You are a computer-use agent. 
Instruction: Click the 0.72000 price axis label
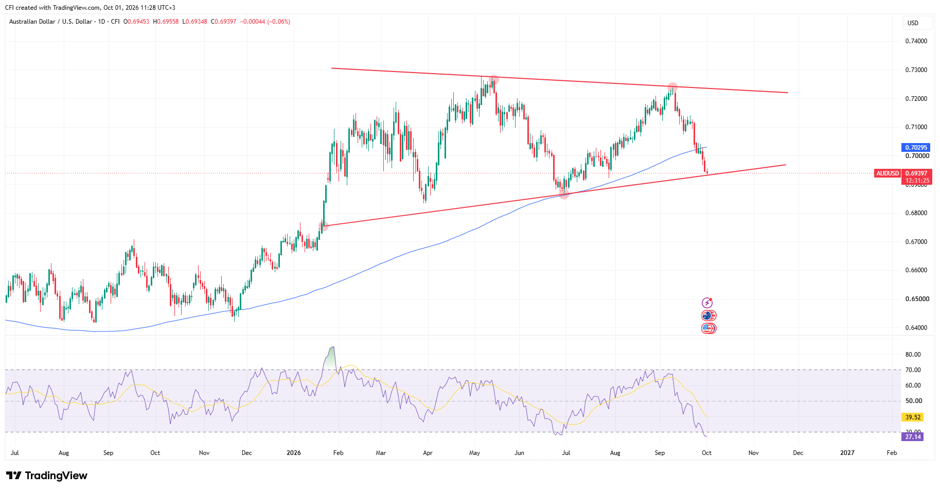[x=915, y=98]
